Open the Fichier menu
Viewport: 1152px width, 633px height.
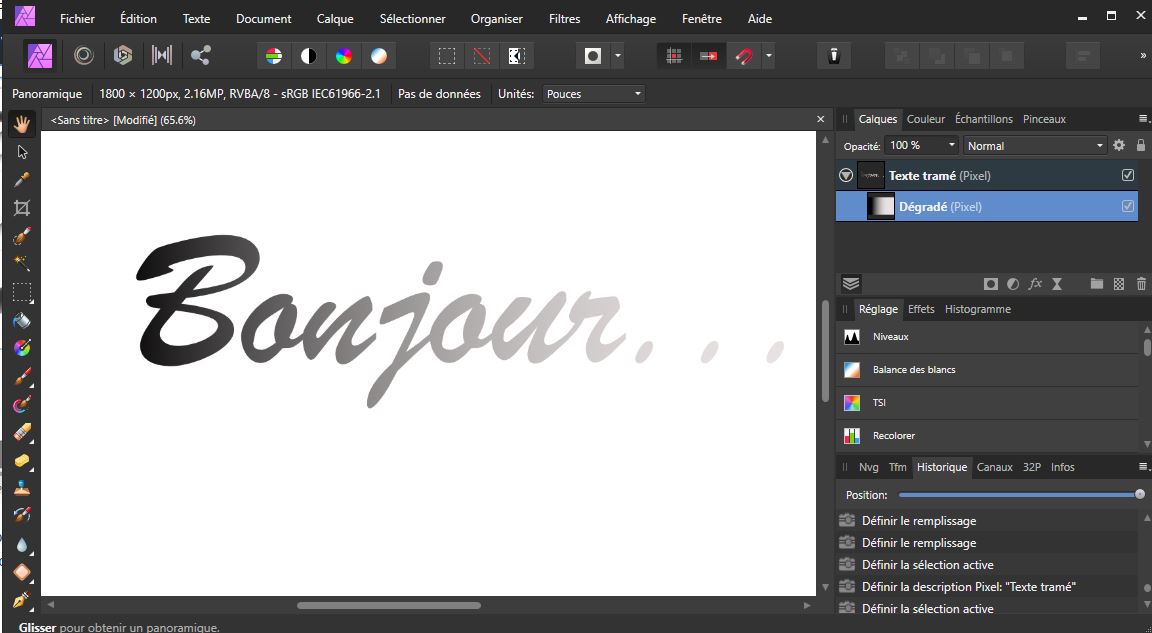pyautogui.click(x=77, y=19)
